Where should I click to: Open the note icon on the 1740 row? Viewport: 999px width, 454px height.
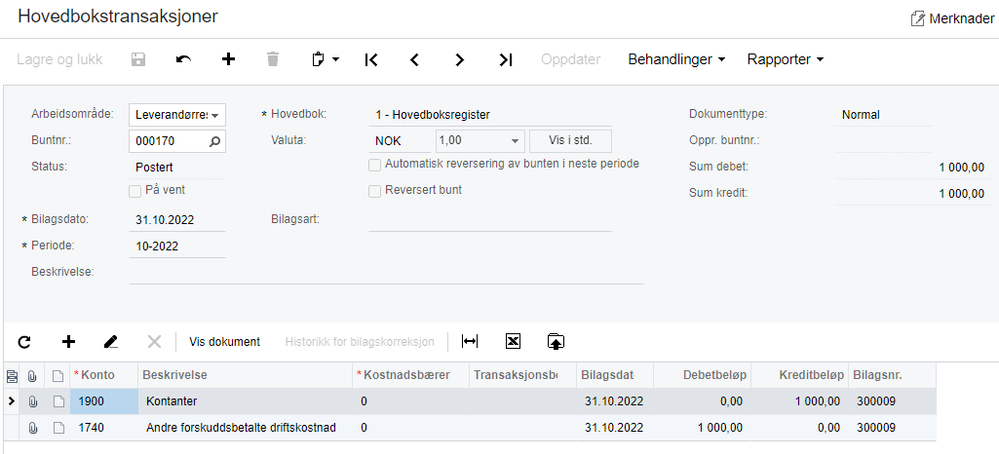pos(58,428)
